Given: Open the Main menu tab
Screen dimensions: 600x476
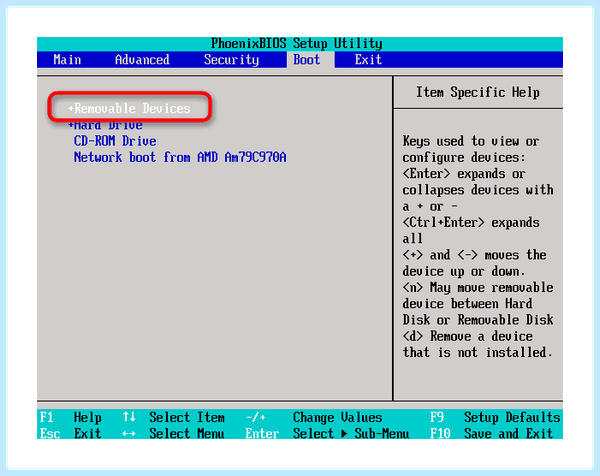Looking at the screenshot, I should (x=67, y=60).
